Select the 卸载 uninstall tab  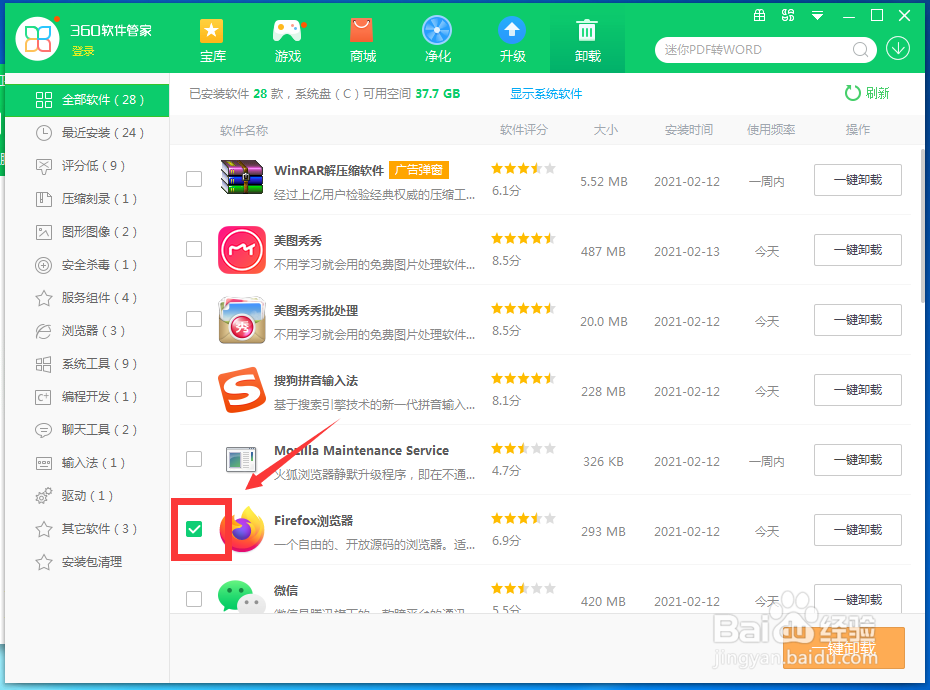click(587, 40)
